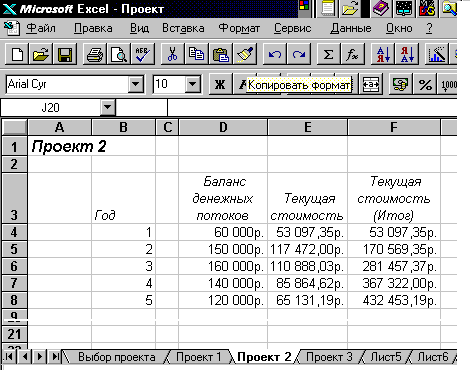The image size is (470, 370).
Task: Click the Arial Cyr font name field
Action: (68, 84)
